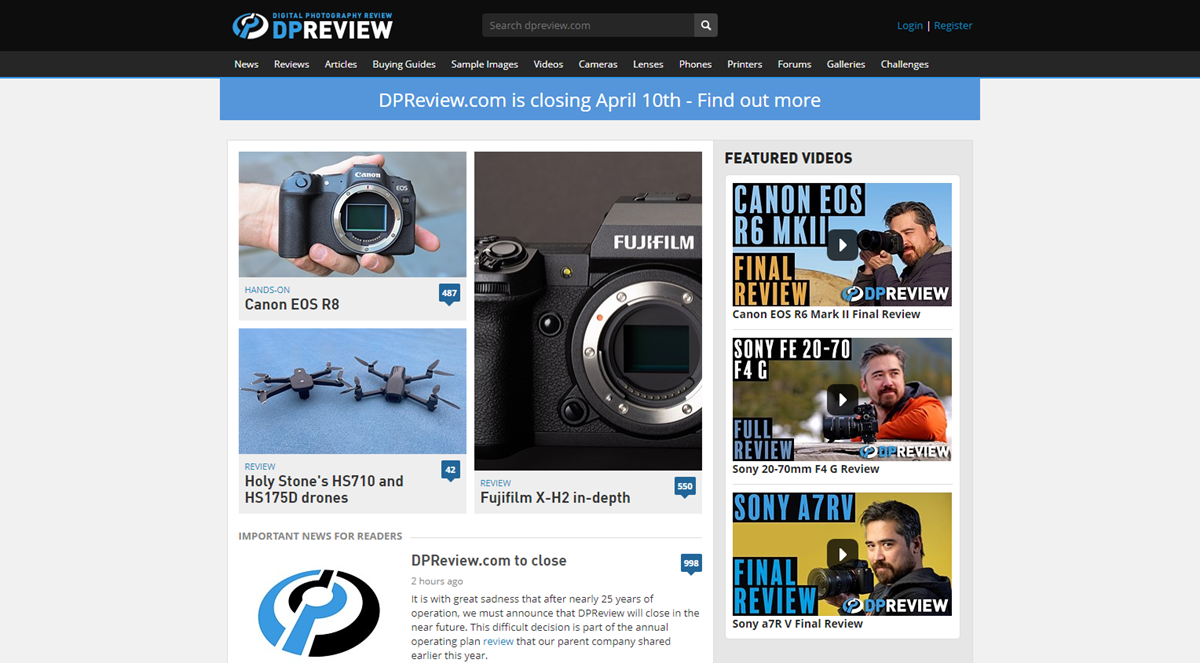Image resolution: width=1200 pixels, height=663 pixels.
Task: Click the DPReview logo image beside the closing article
Action: click(x=318, y=612)
